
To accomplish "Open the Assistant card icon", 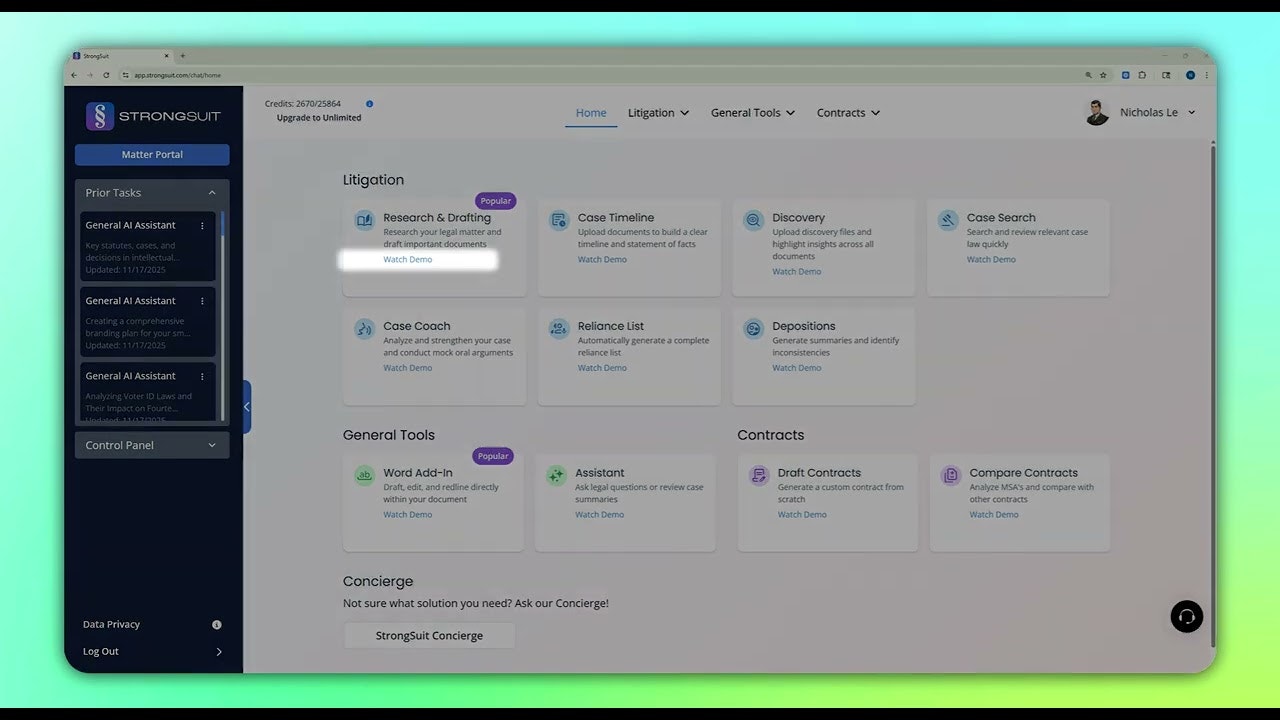I will click(556, 476).
